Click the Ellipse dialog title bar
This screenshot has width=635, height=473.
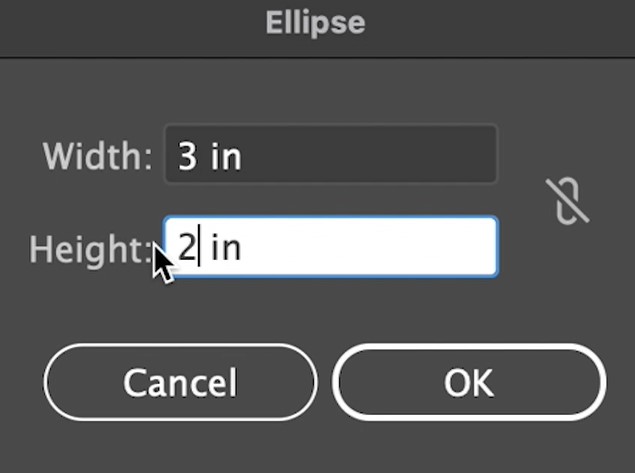[318, 28]
